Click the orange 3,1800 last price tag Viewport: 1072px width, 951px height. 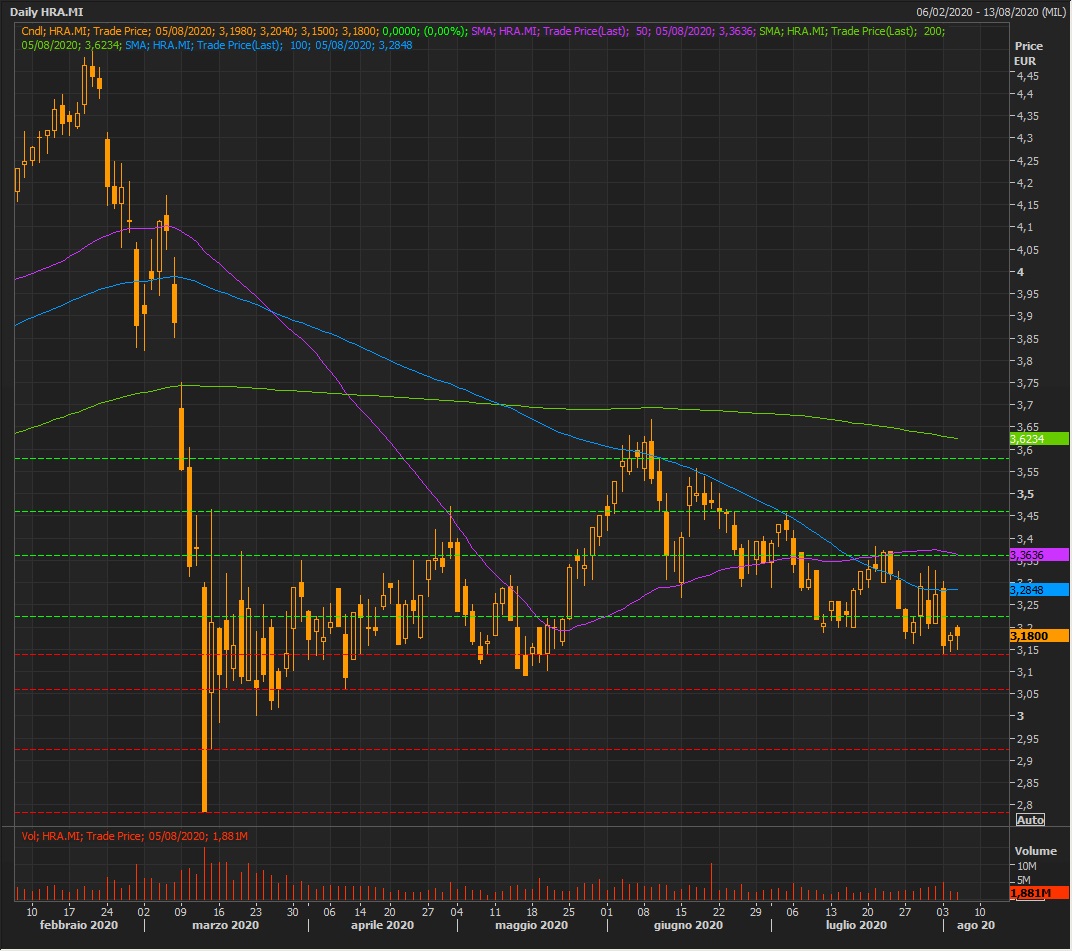tap(1039, 636)
